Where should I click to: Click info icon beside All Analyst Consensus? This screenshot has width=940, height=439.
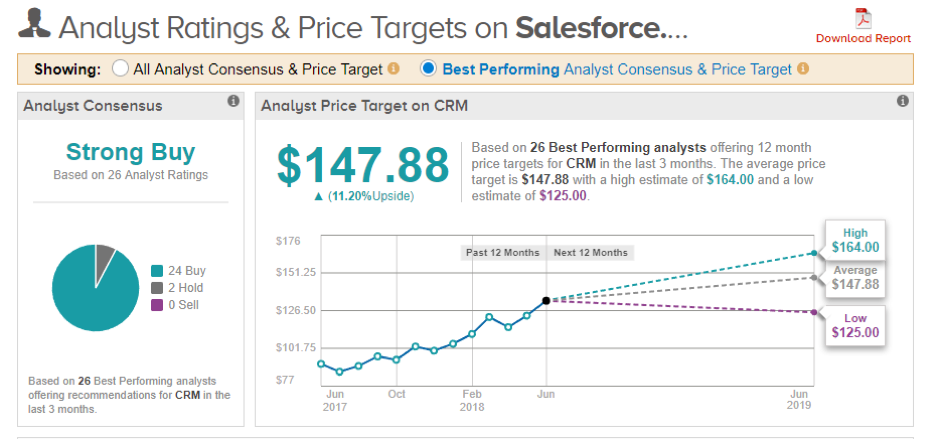click(393, 69)
